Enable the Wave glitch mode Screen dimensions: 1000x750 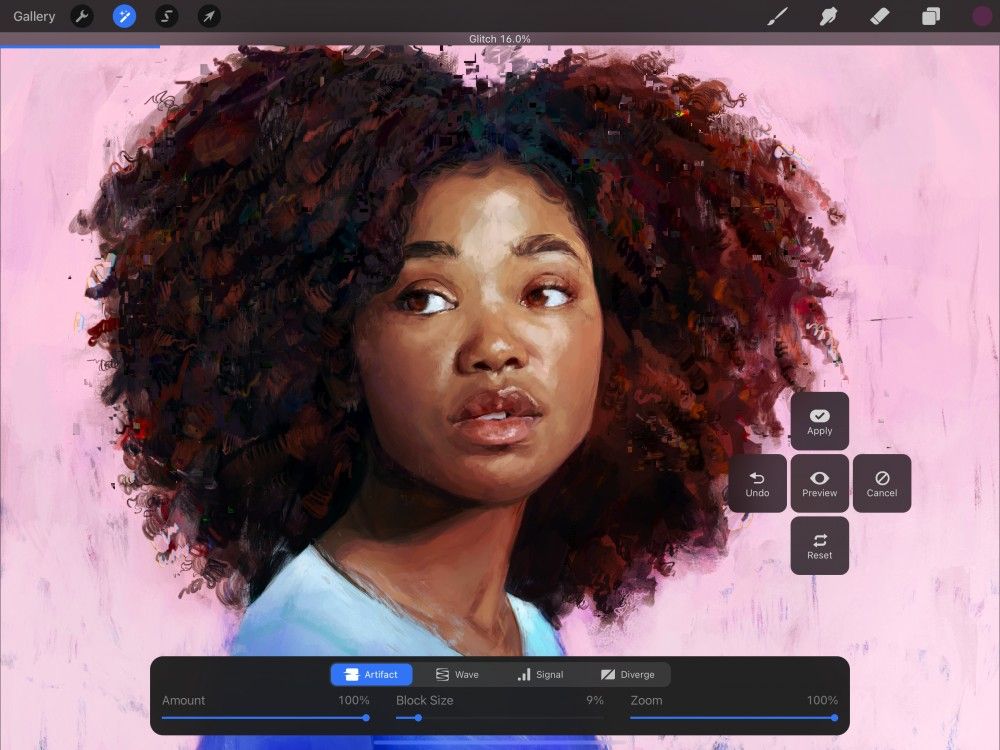[459, 674]
